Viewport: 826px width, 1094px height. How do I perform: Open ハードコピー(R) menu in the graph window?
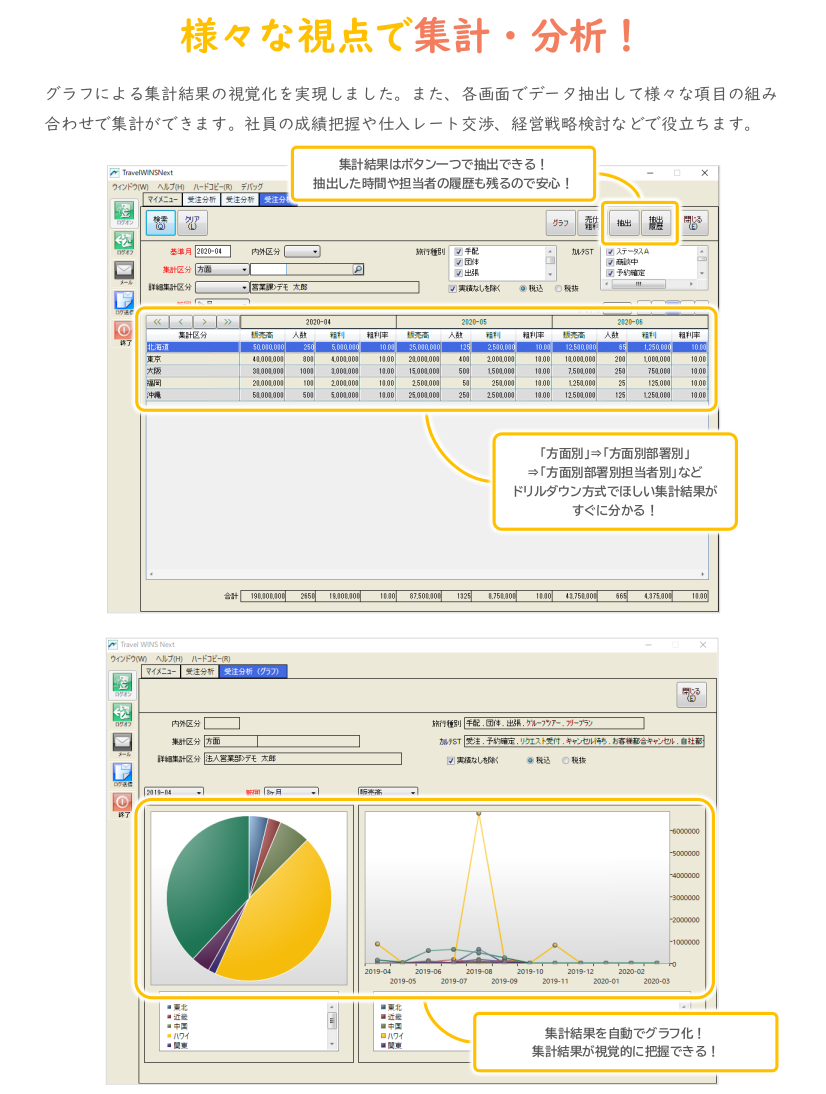click(211, 659)
